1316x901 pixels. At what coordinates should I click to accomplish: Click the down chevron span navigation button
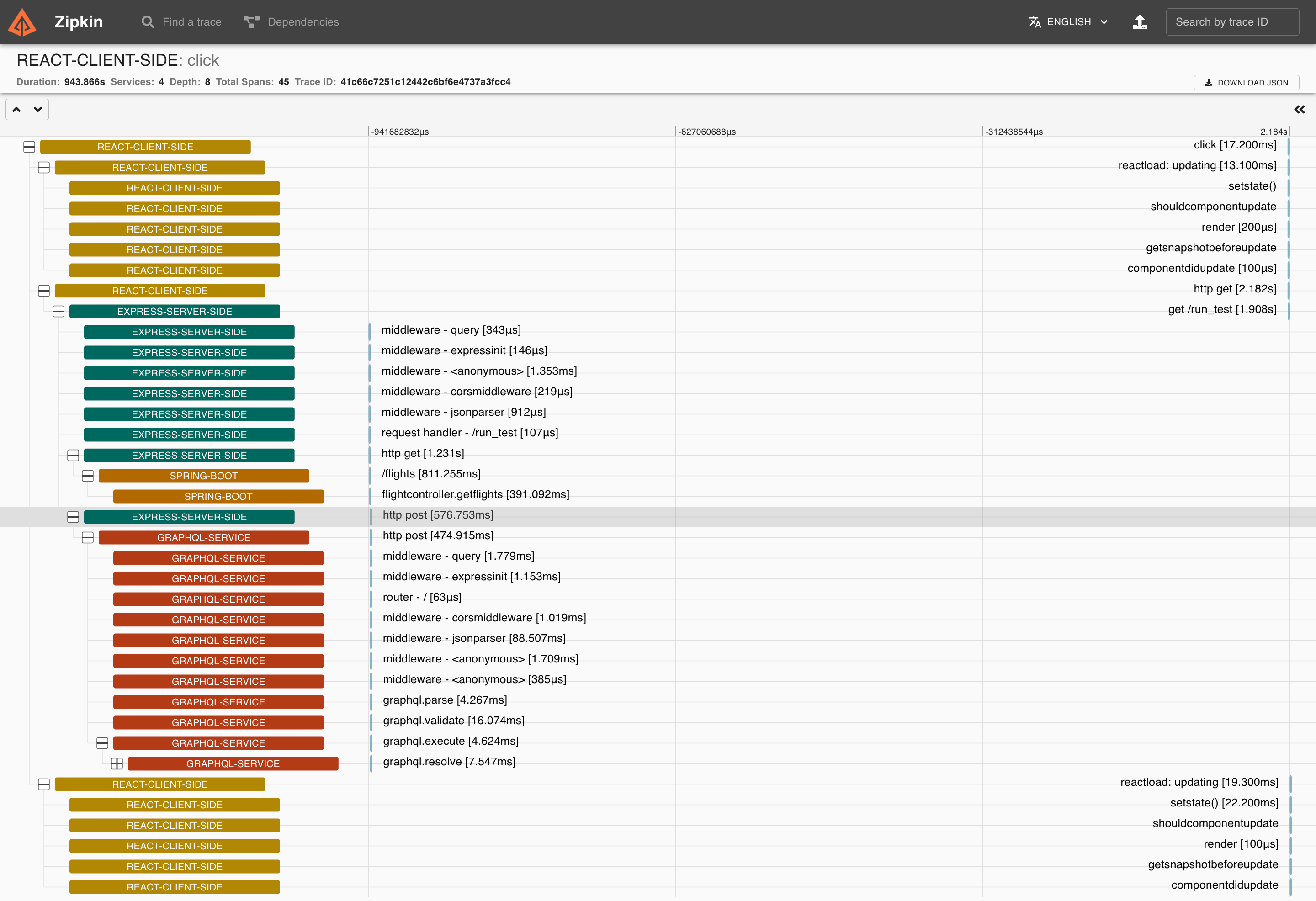coord(38,109)
